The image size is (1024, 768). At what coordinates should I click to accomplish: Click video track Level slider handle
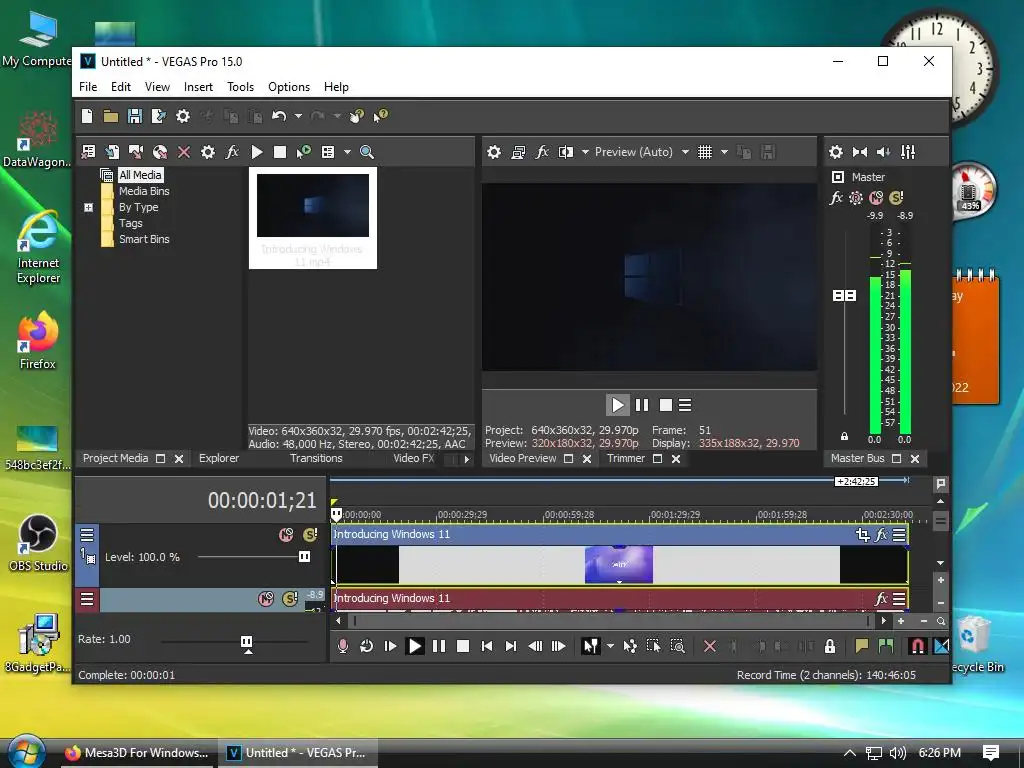[x=304, y=557]
